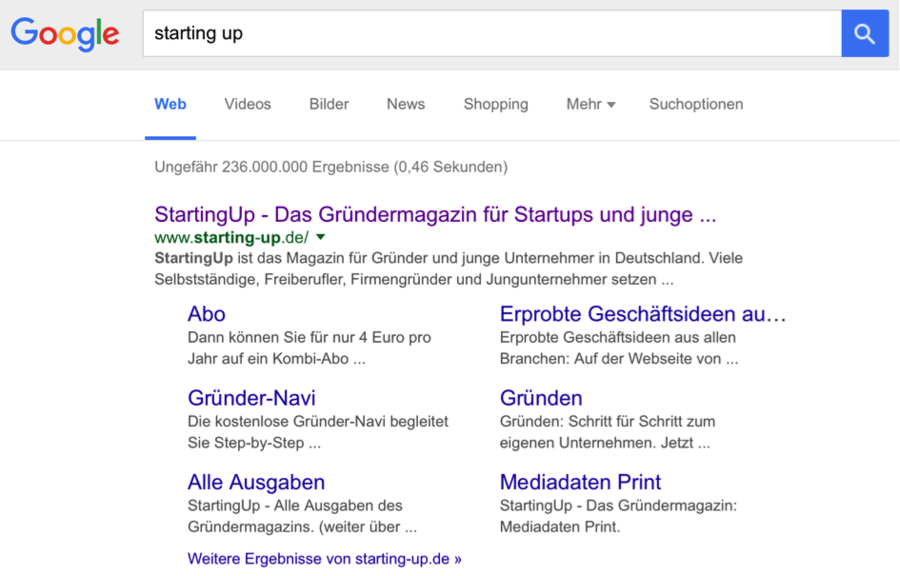Image resolution: width=900 pixels, height=576 pixels.
Task: Switch to the Videos tab
Action: 247,104
